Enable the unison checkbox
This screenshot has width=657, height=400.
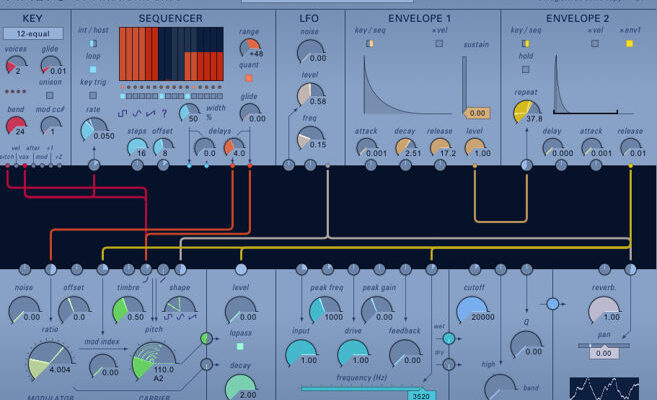49,96
